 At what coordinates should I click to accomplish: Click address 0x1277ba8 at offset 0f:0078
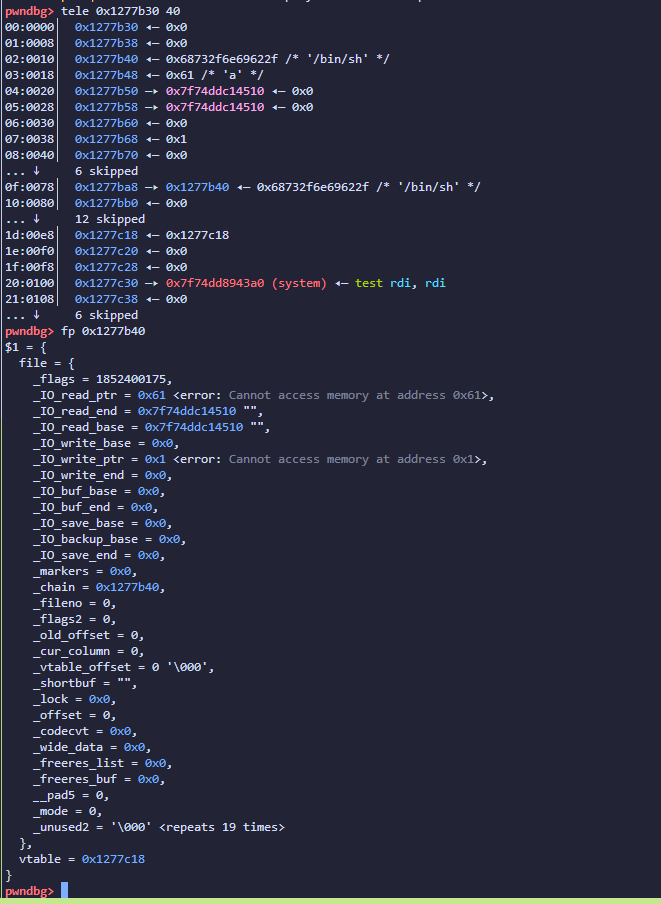point(106,187)
